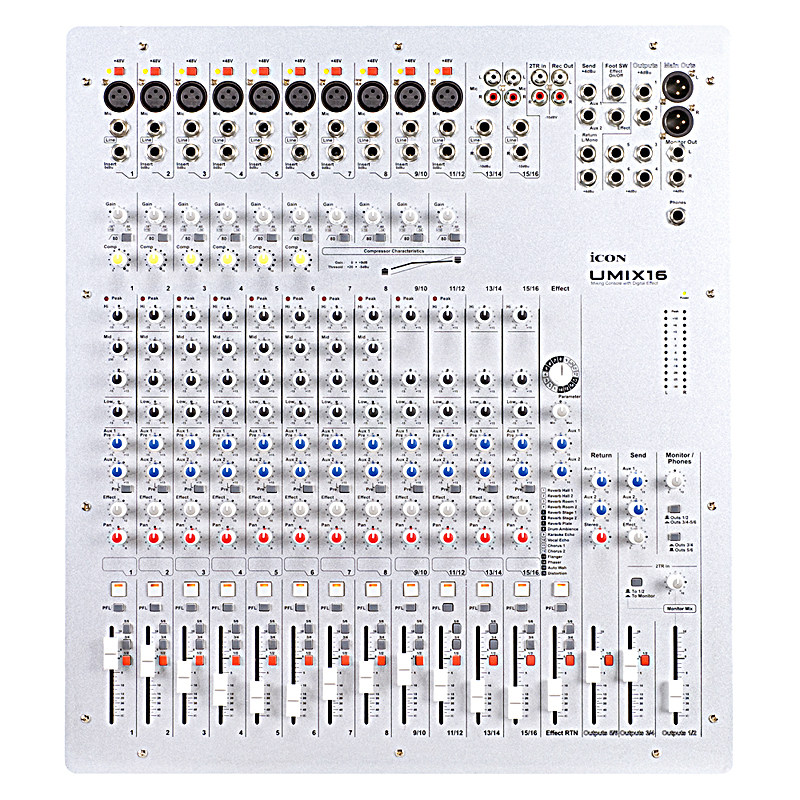Screen dimensions: 800x800
Task: Select the 5/6 routing button on channel 1
Action: coord(127,628)
